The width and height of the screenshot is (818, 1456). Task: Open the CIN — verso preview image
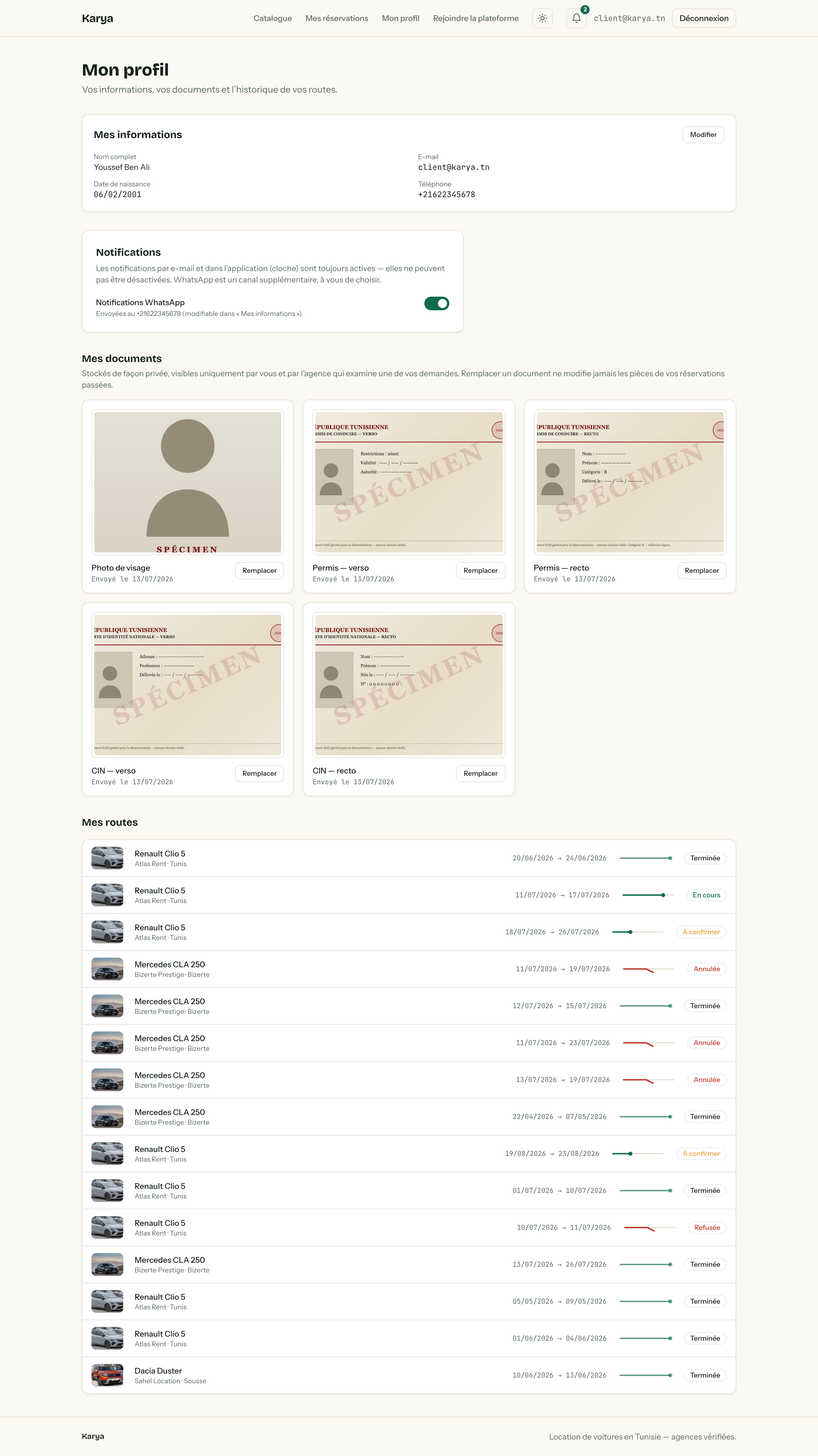(x=187, y=685)
